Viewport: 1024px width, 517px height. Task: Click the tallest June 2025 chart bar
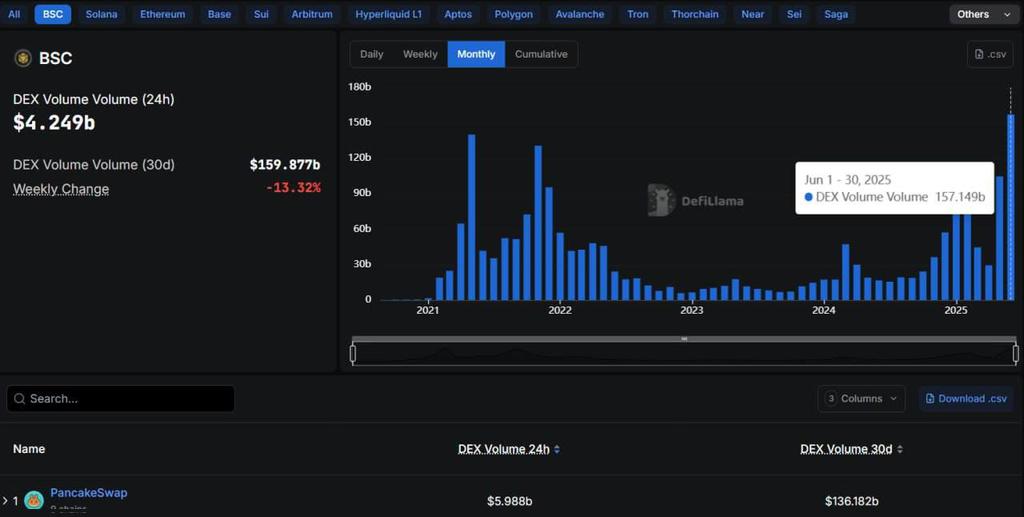[1011, 208]
